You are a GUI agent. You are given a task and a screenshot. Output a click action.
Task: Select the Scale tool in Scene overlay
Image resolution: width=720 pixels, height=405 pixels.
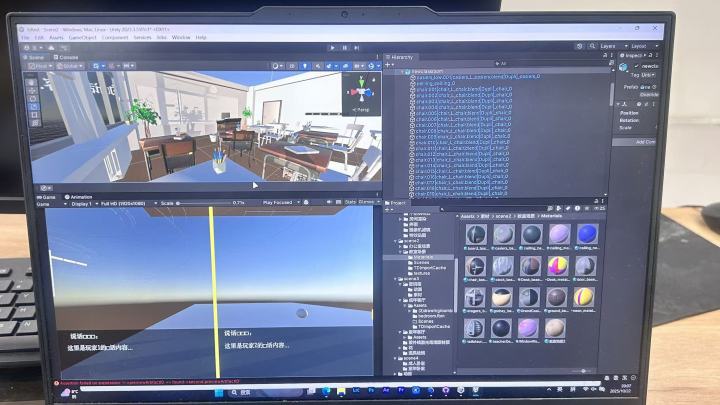click(34, 107)
